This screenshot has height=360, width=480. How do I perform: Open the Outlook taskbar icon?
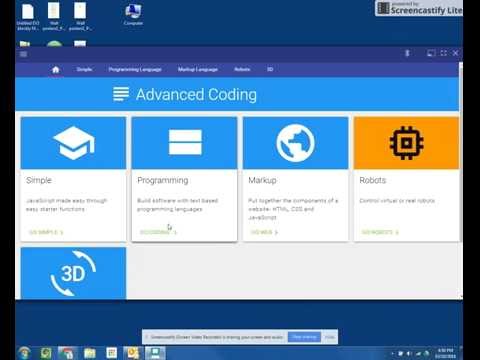click(x=133, y=353)
